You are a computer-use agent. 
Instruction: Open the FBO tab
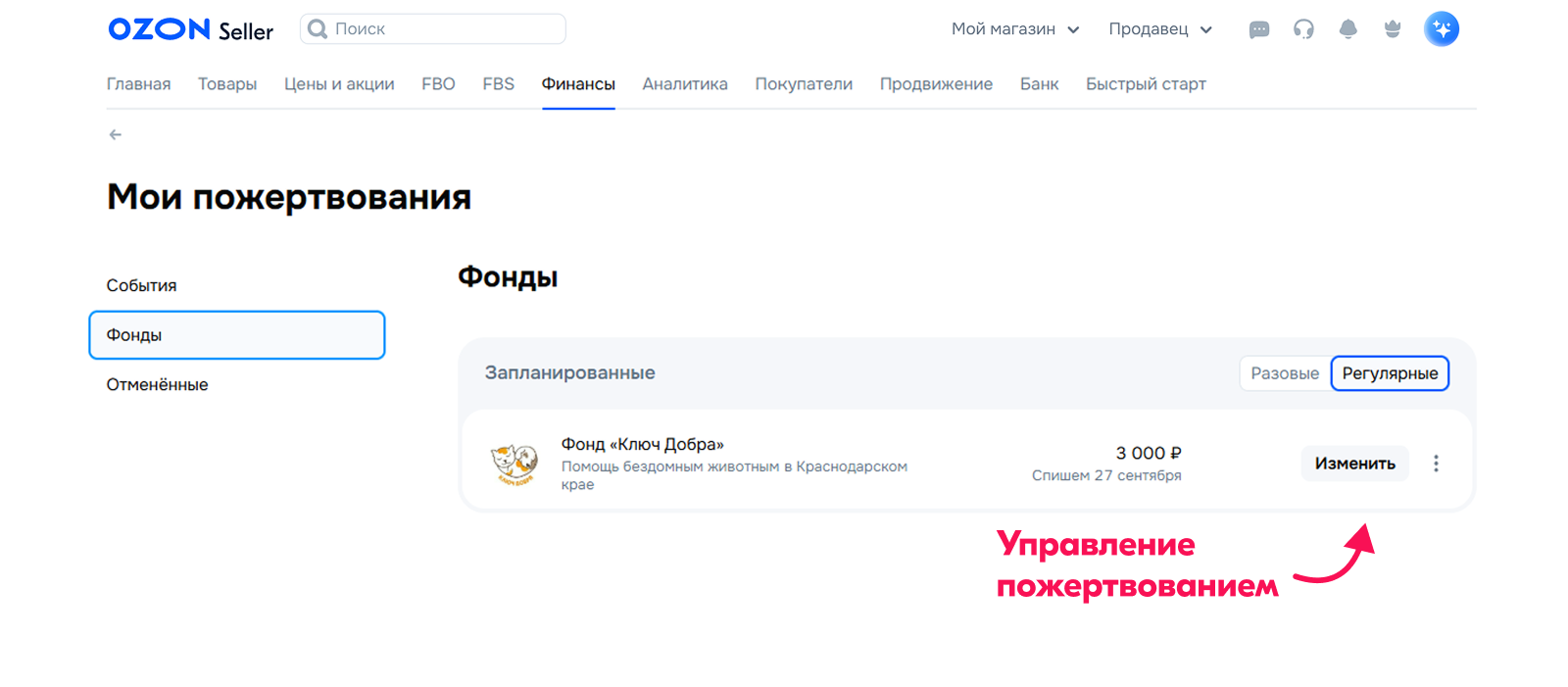(438, 84)
